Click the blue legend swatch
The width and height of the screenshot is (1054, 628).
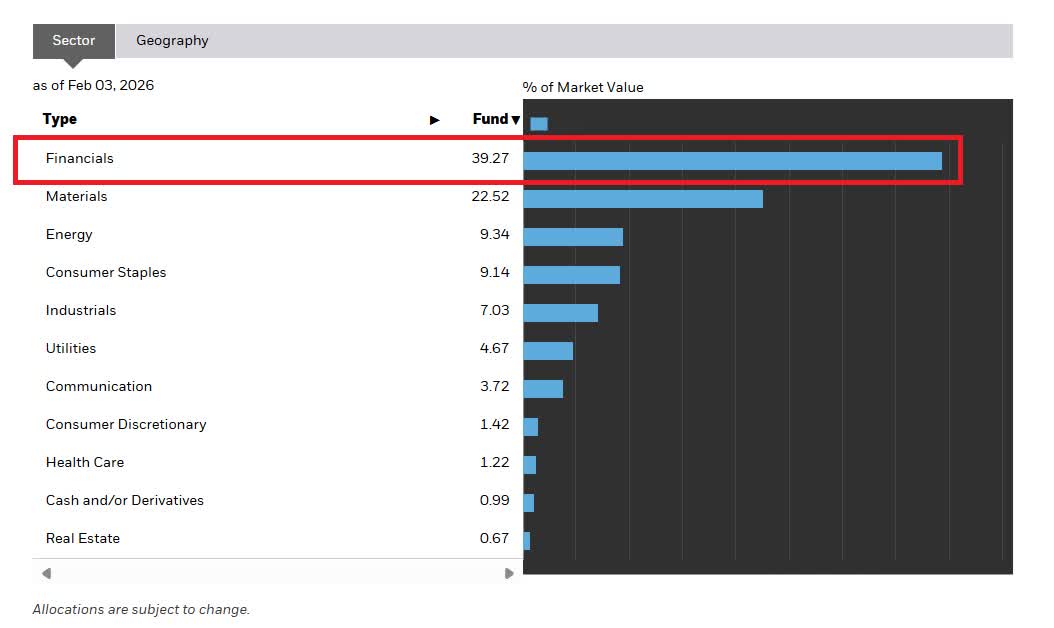point(539,124)
